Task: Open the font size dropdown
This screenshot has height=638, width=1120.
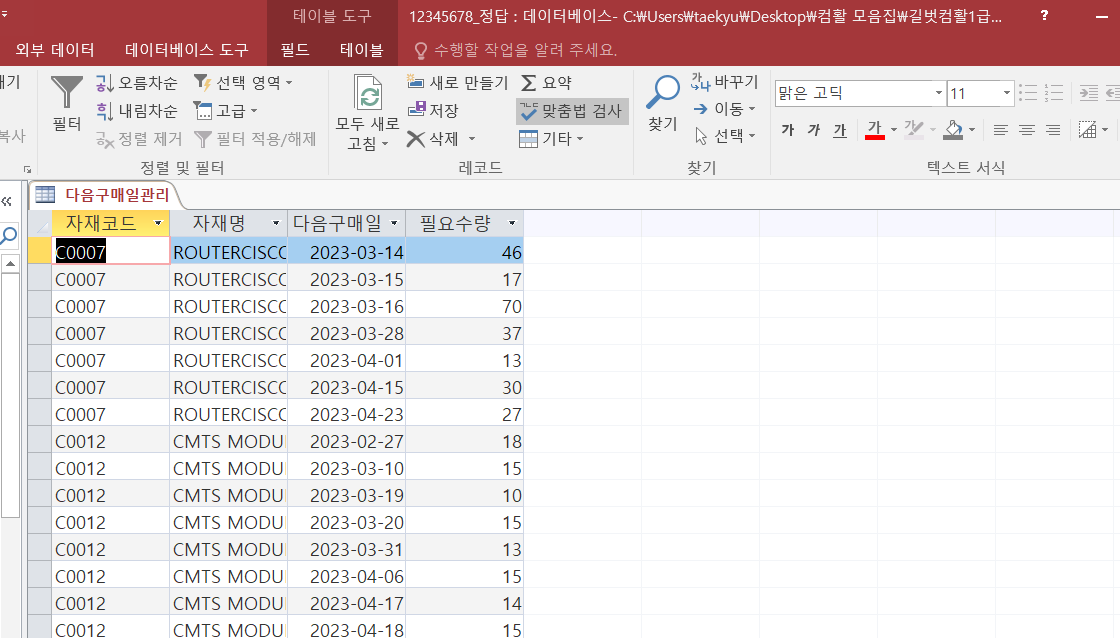Action: (1007, 93)
